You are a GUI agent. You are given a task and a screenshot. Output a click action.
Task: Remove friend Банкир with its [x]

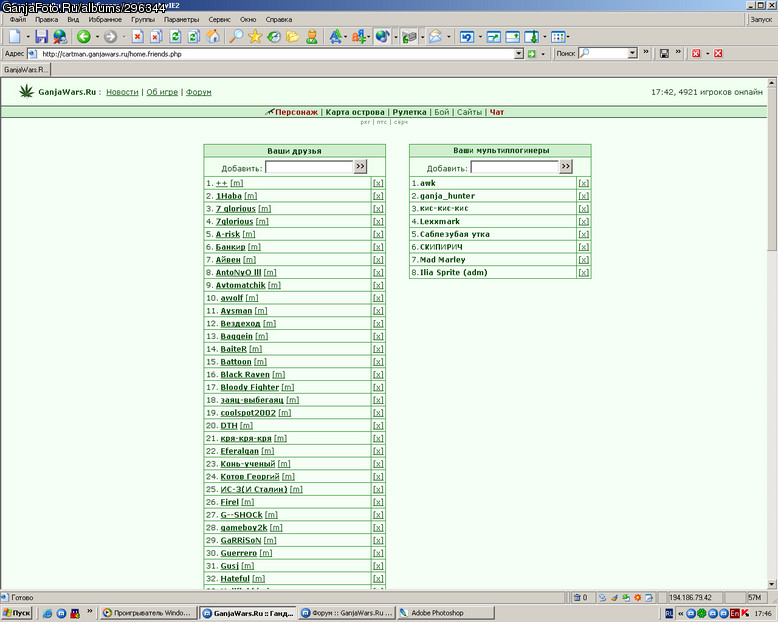(x=378, y=247)
